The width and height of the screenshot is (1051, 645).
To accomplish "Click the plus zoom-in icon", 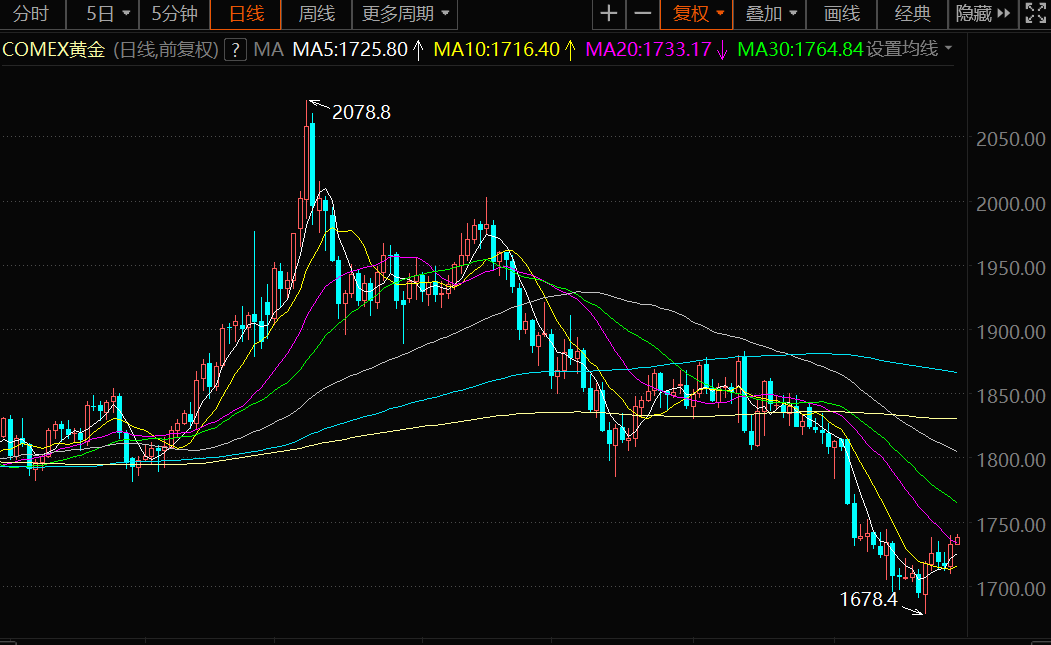I will 609,13.
